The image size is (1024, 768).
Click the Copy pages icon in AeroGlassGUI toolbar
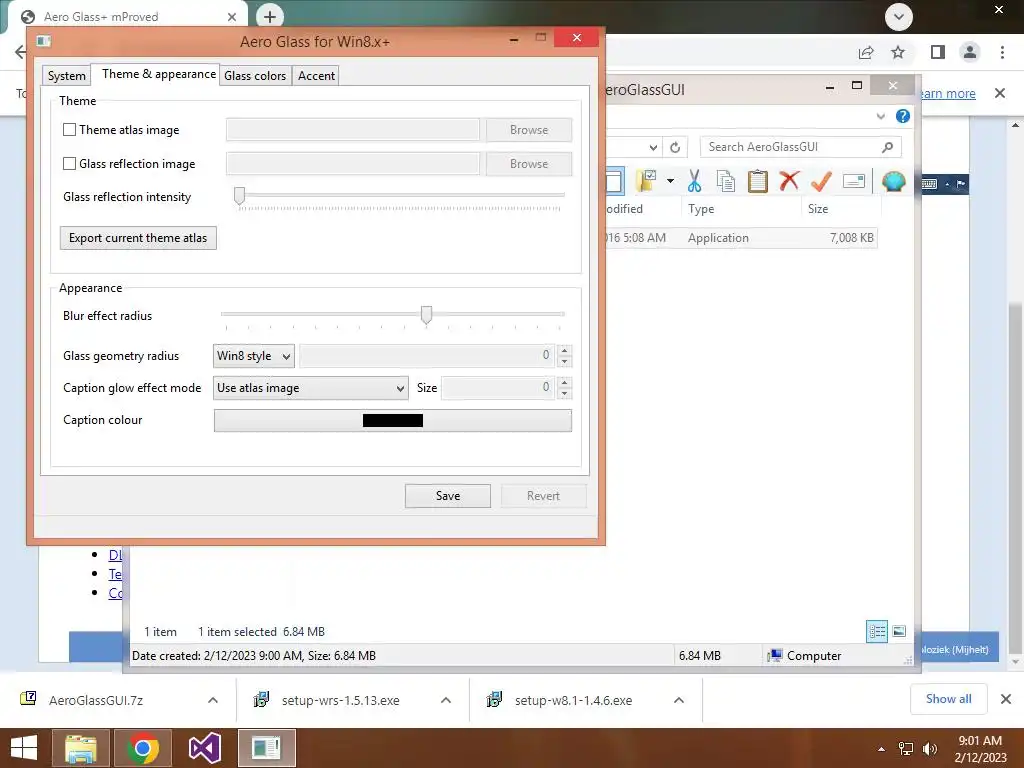point(726,181)
